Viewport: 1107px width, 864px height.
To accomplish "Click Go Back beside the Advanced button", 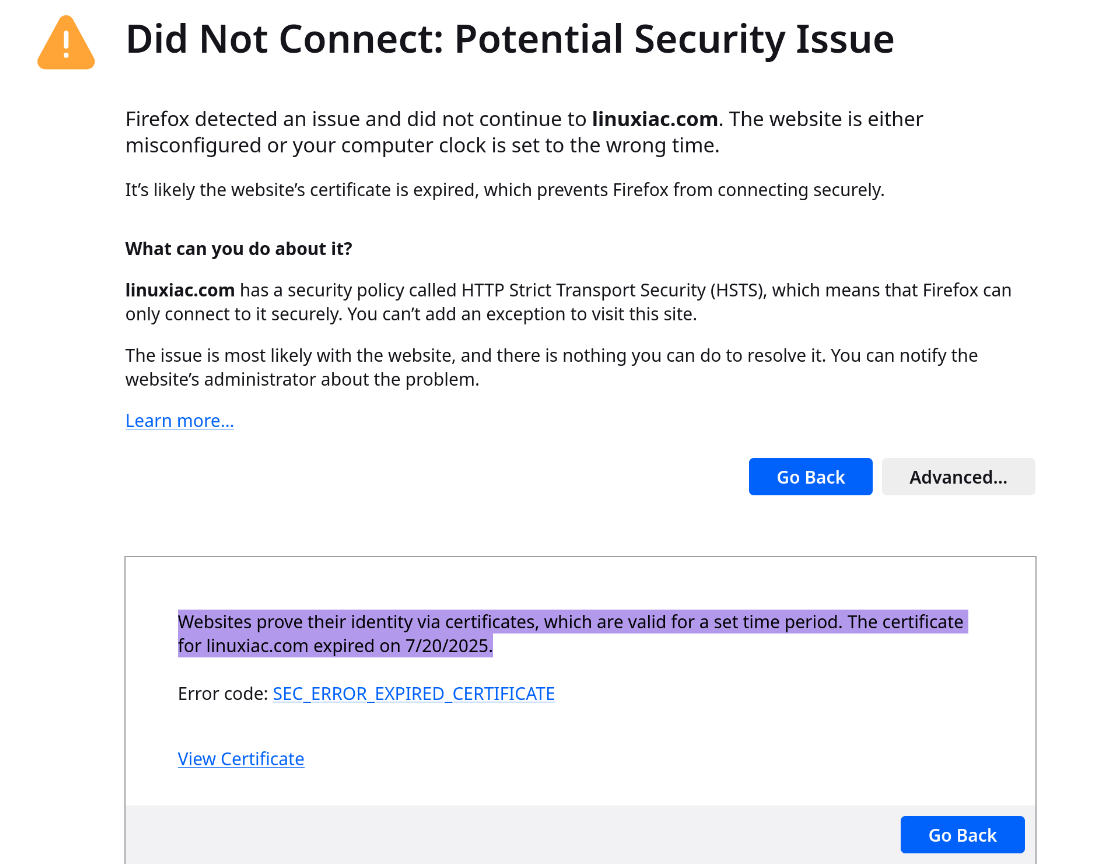I will coord(810,476).
